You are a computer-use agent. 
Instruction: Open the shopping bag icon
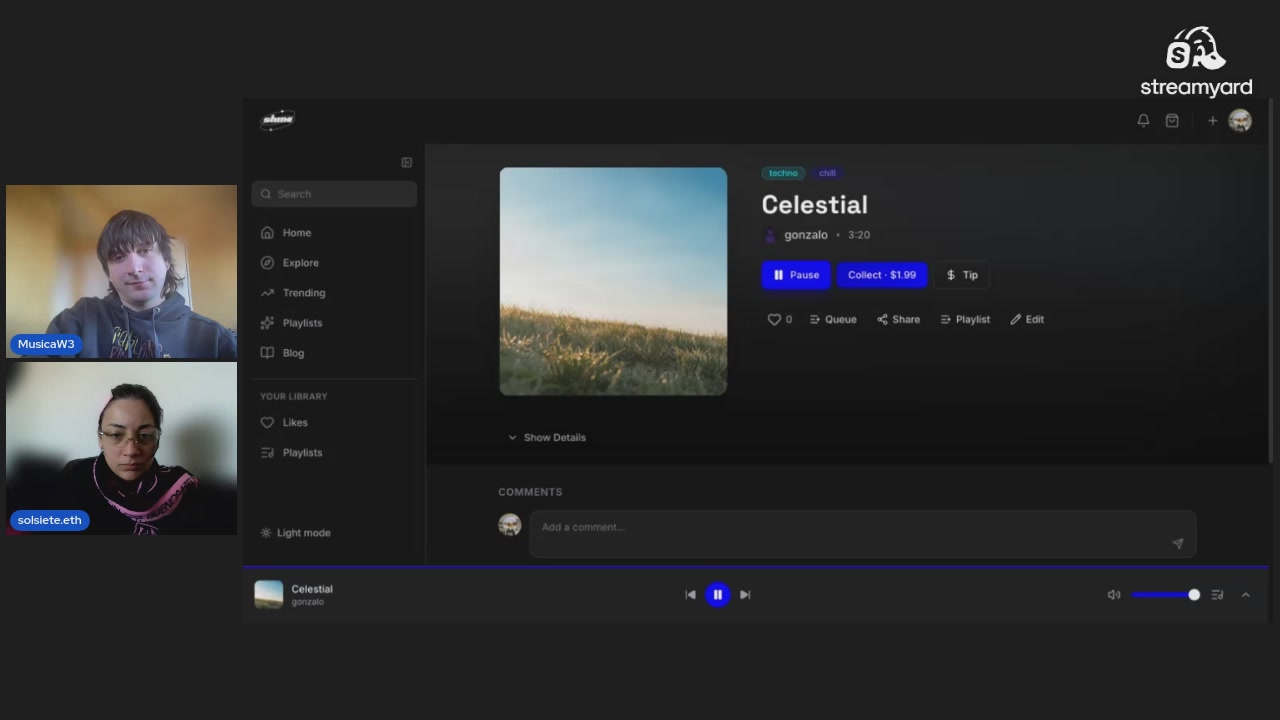(1172, 120)
